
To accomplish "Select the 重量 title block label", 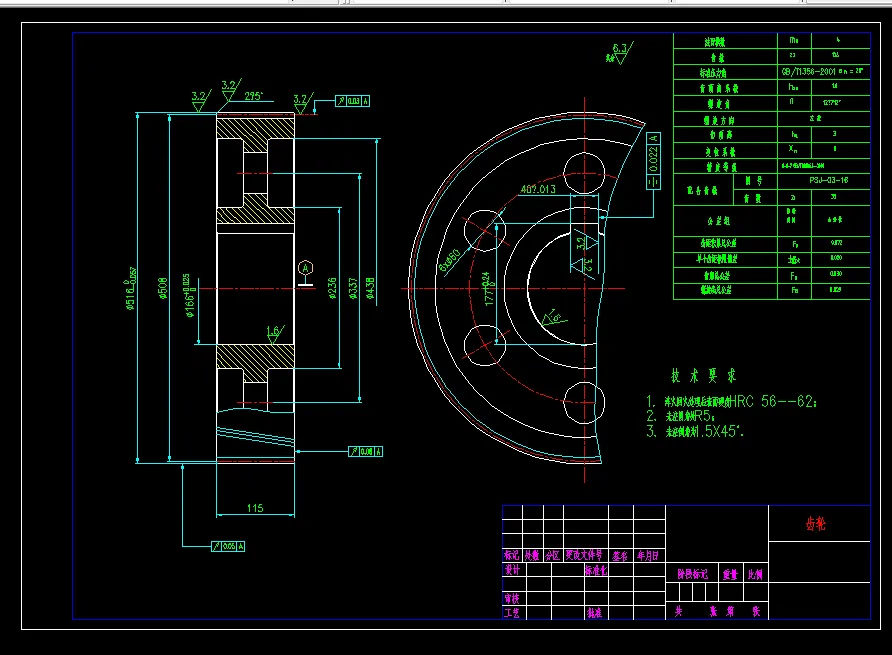I will click(x=730, y=574).
